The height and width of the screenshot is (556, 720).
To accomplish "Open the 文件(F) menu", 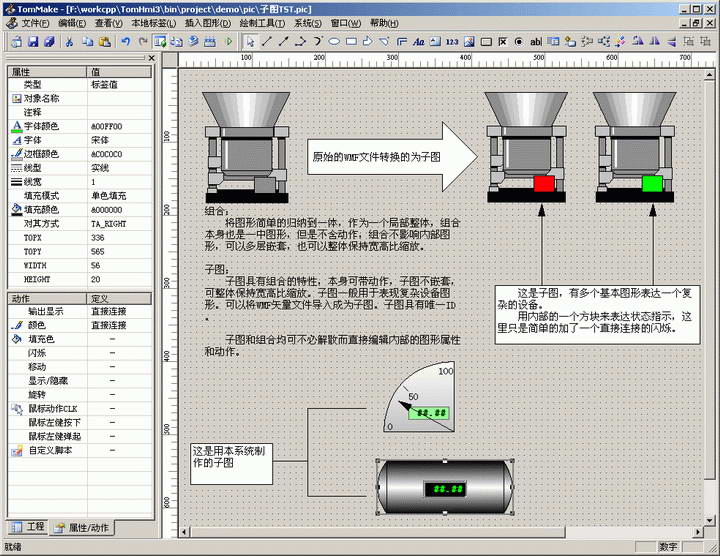I will pyautogui.click(x=35, y=23).
